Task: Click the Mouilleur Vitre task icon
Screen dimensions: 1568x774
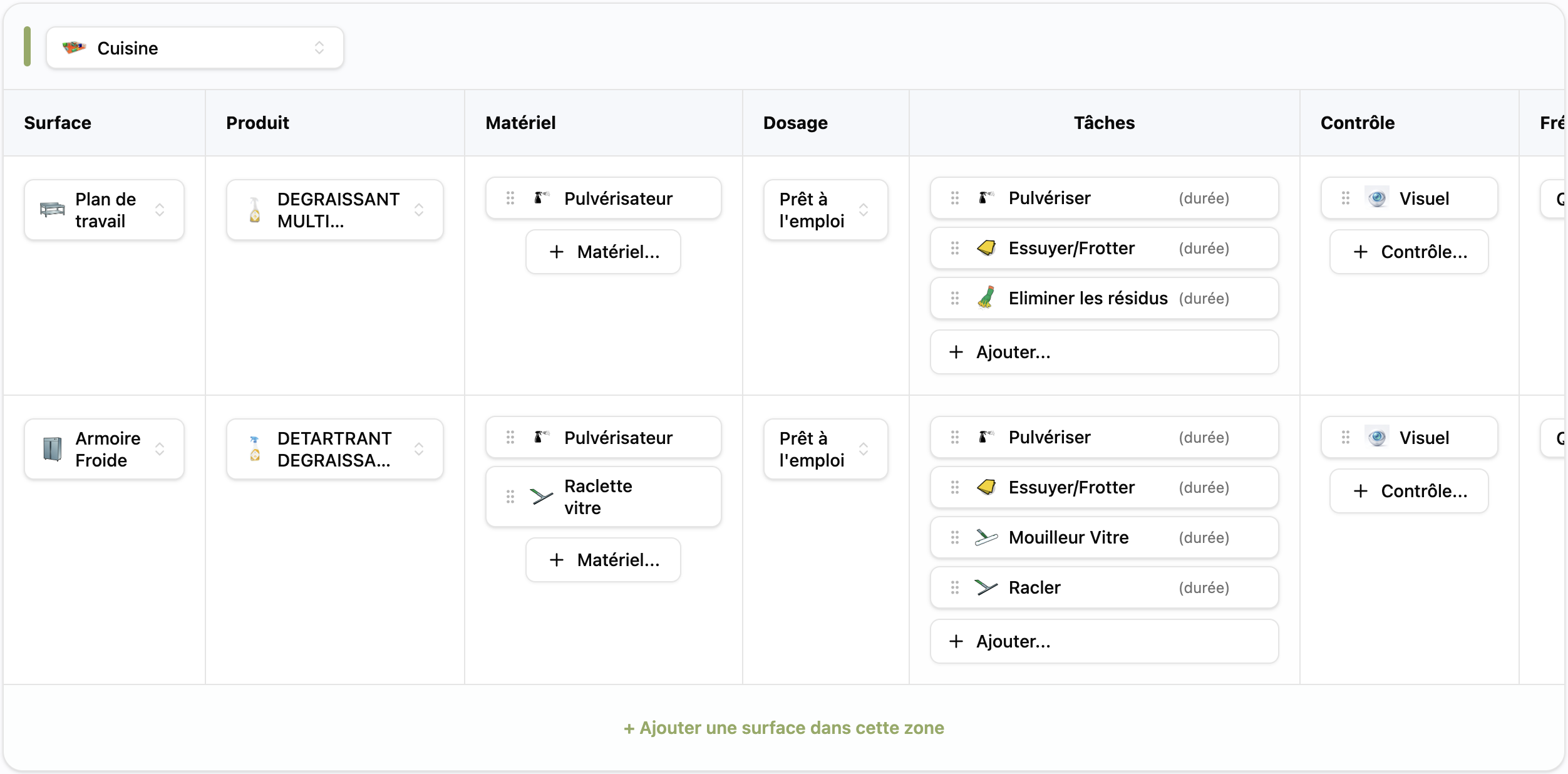Action: 986,537
